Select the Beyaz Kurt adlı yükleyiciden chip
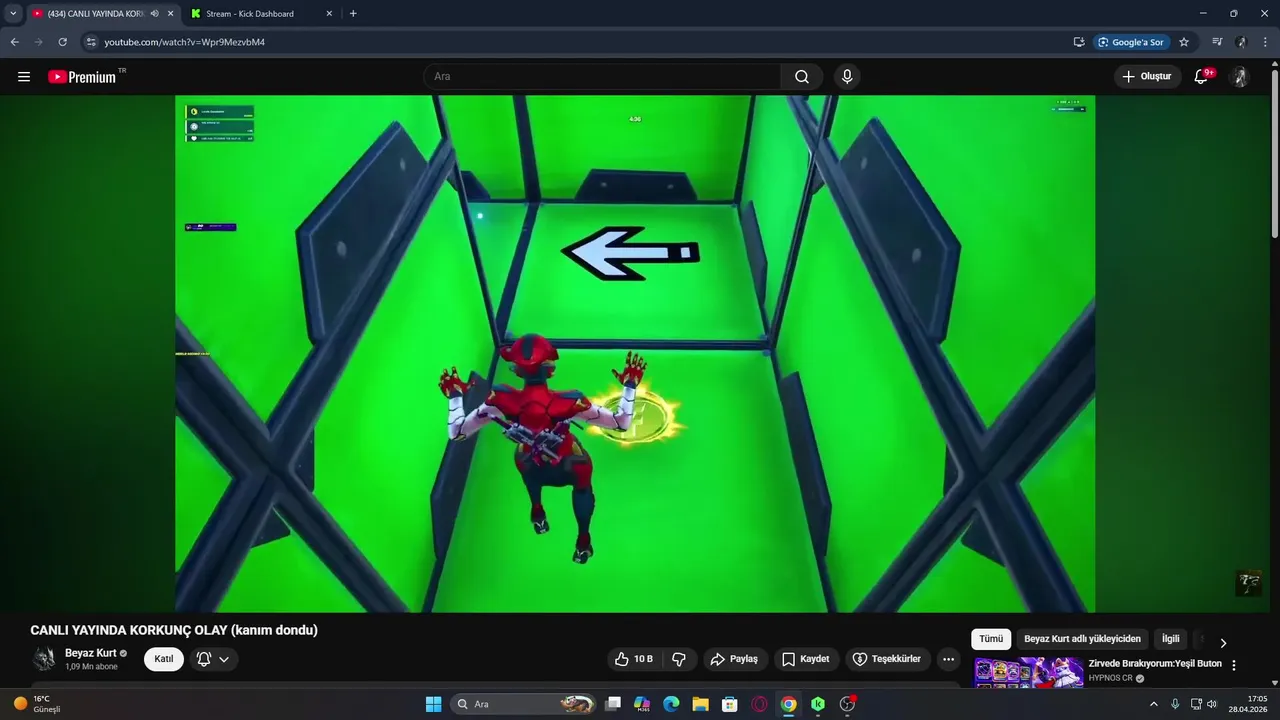 pos(1082,639)
